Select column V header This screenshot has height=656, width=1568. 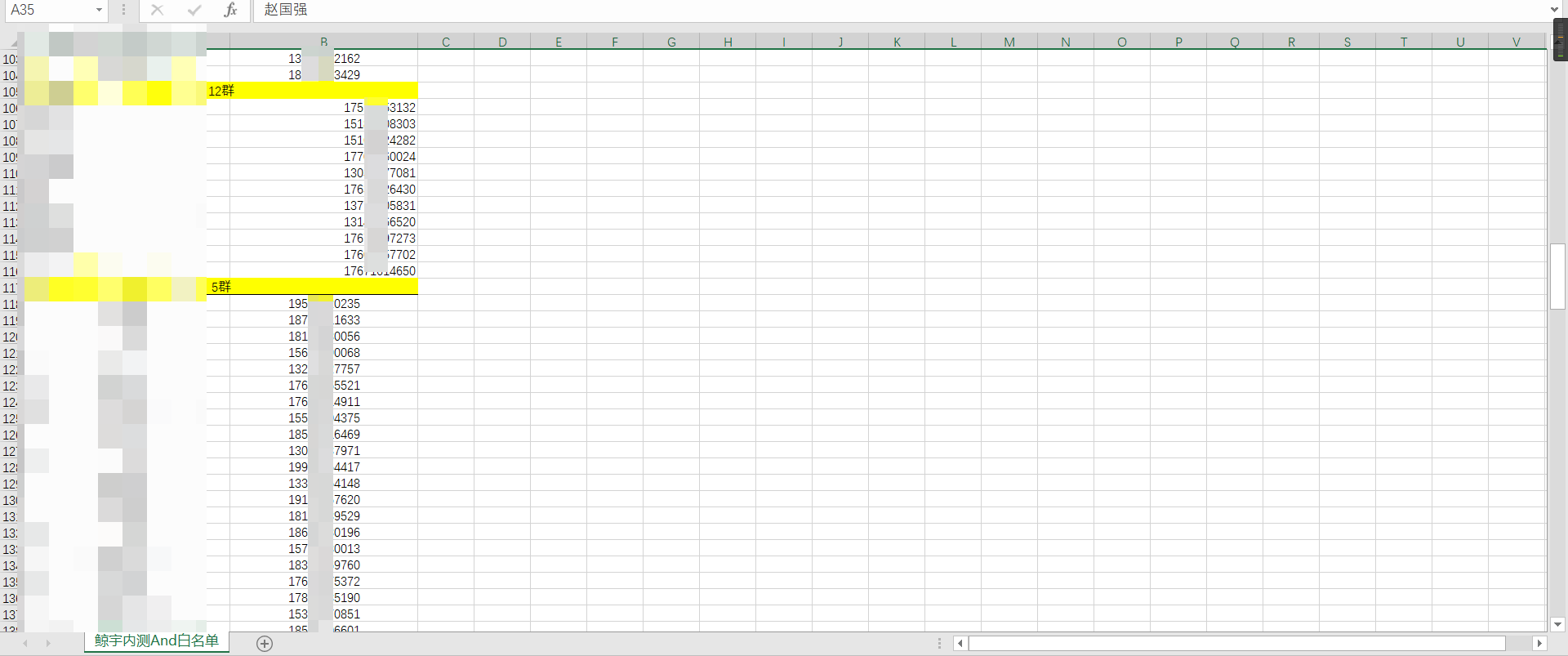coord(1517,42)
